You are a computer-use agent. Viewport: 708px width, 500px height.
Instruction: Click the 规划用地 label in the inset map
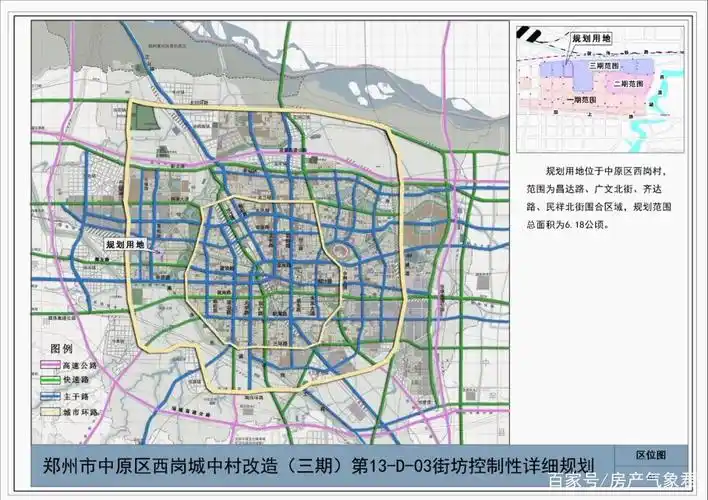(x=591, y=38)
